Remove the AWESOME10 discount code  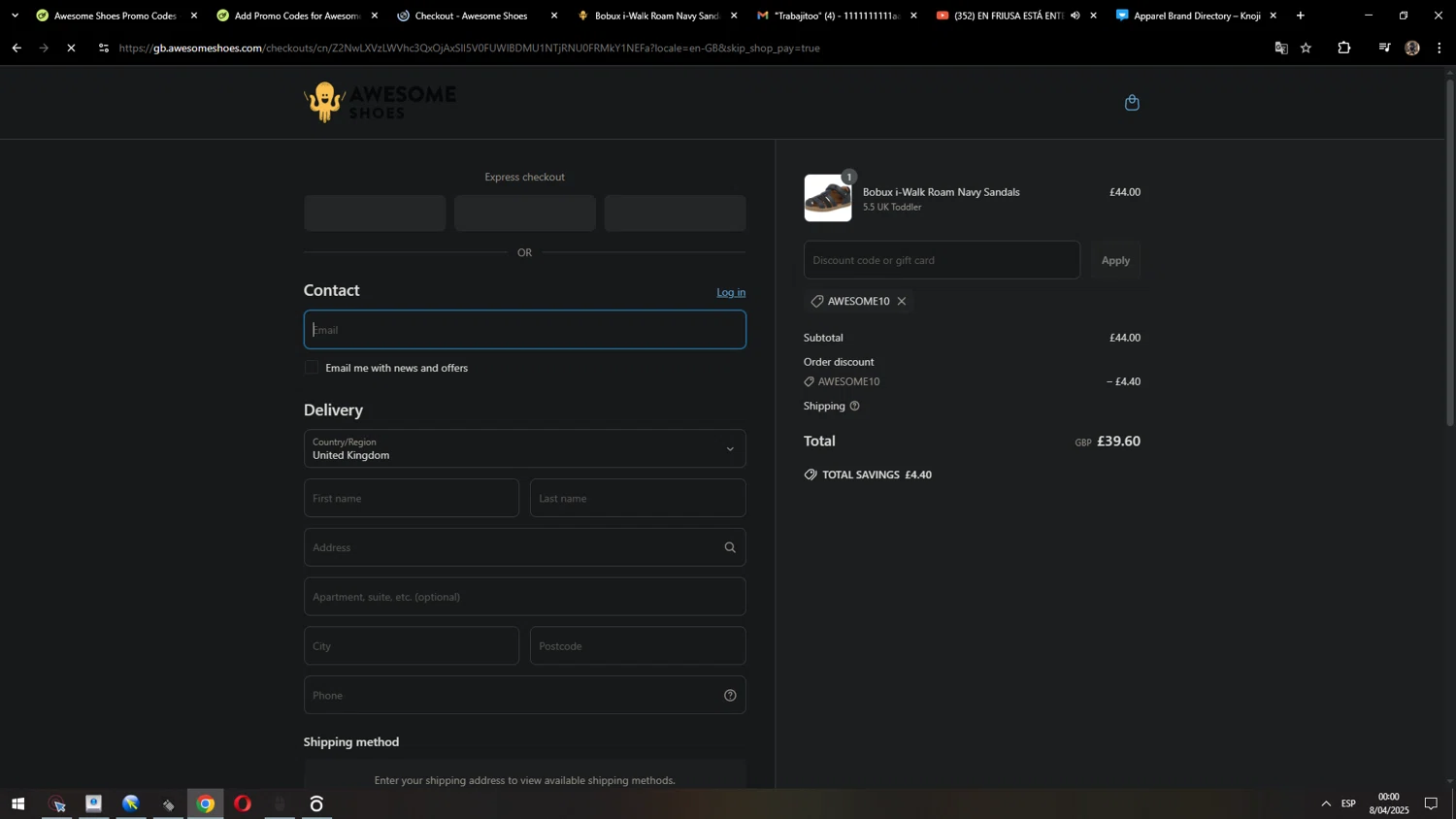click(x=902, y=302)
